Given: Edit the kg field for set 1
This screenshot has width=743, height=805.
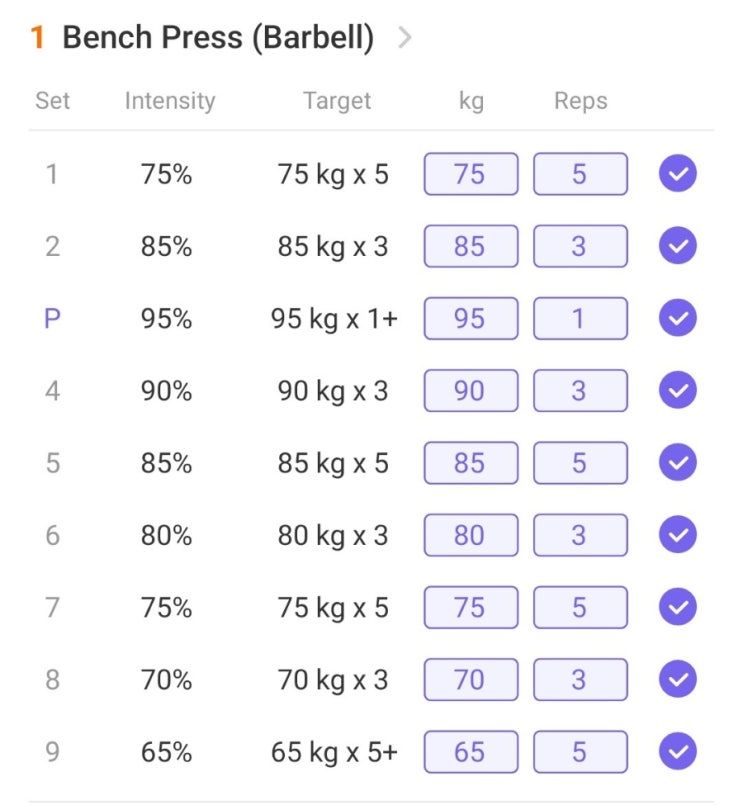Looking at the screenshot, I should tap(470, 175).
